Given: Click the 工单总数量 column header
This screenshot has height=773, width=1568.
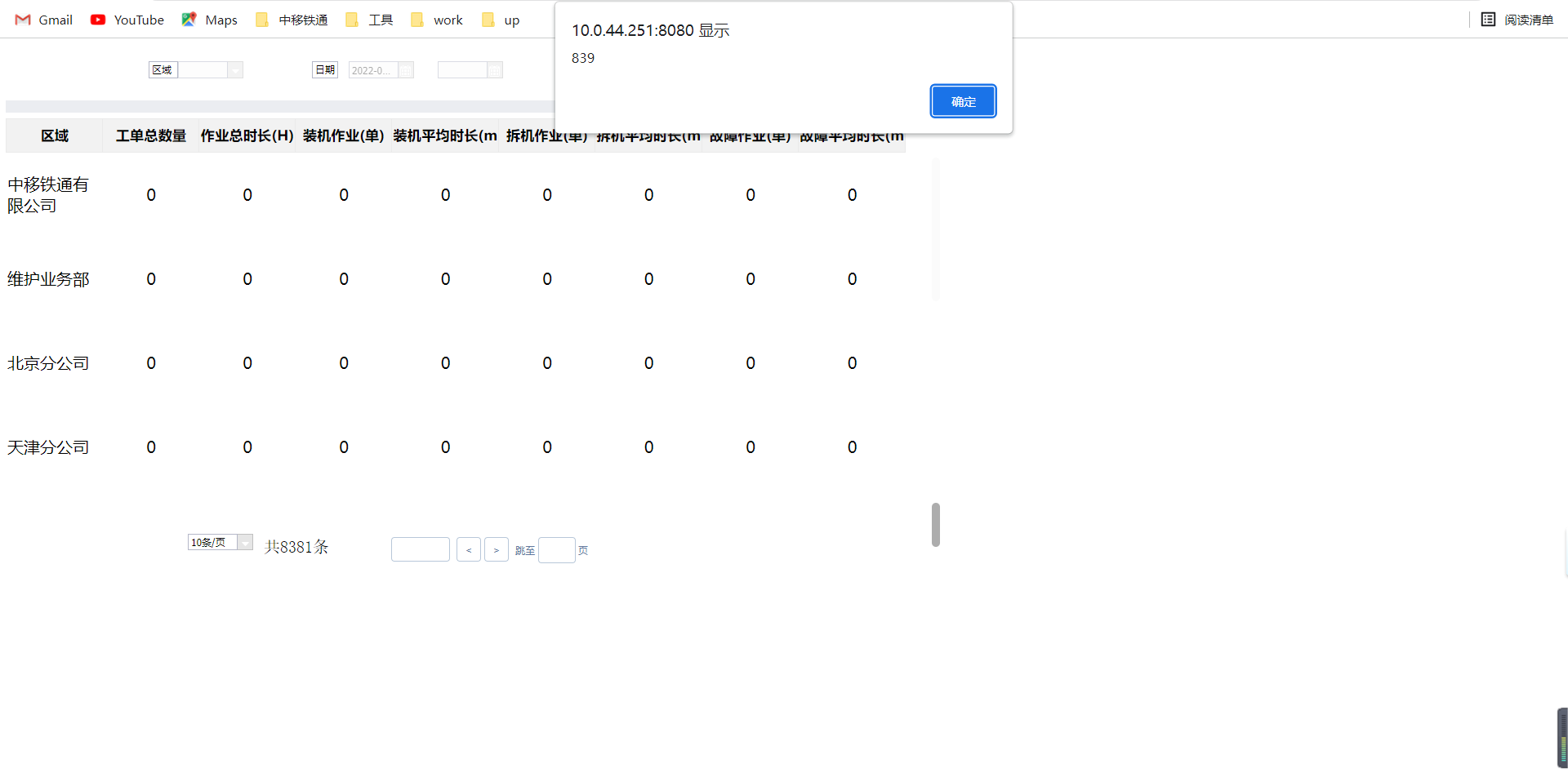Looking at the screenshot, I should [151, 135].
